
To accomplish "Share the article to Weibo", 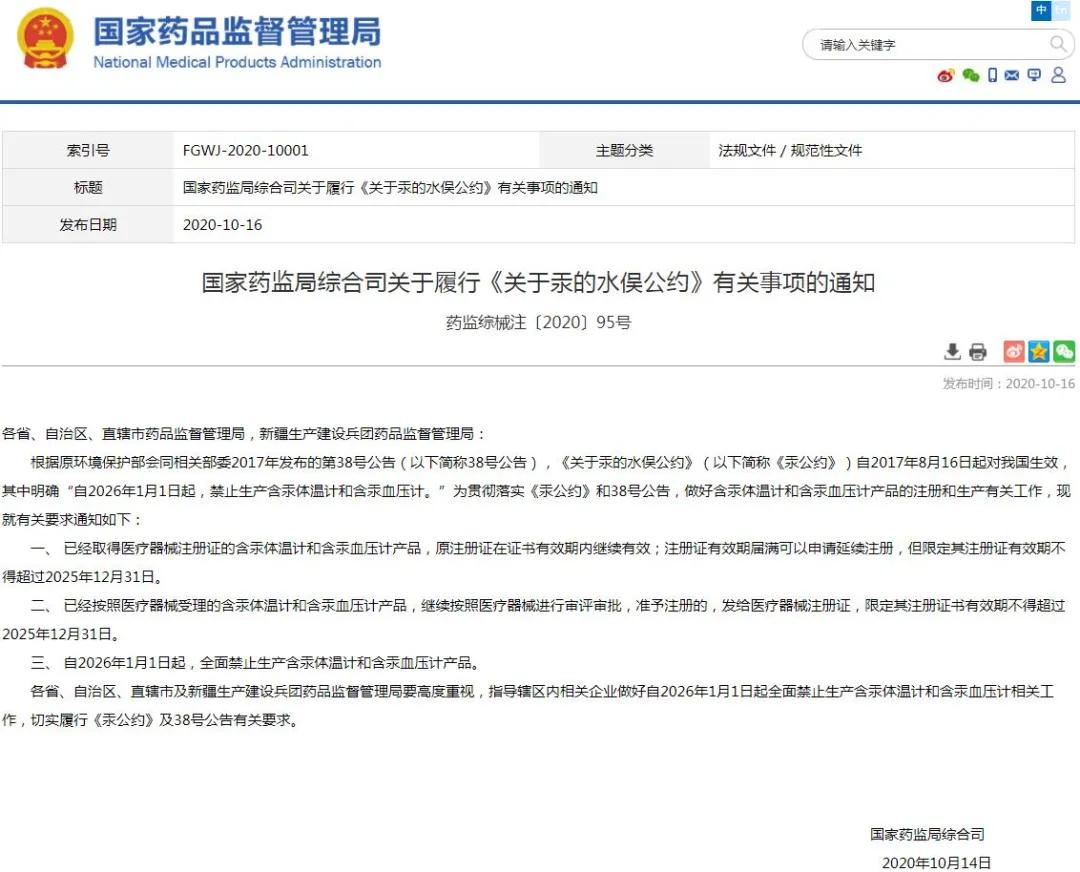I will pyautogui.click(x=1013, y=351).
